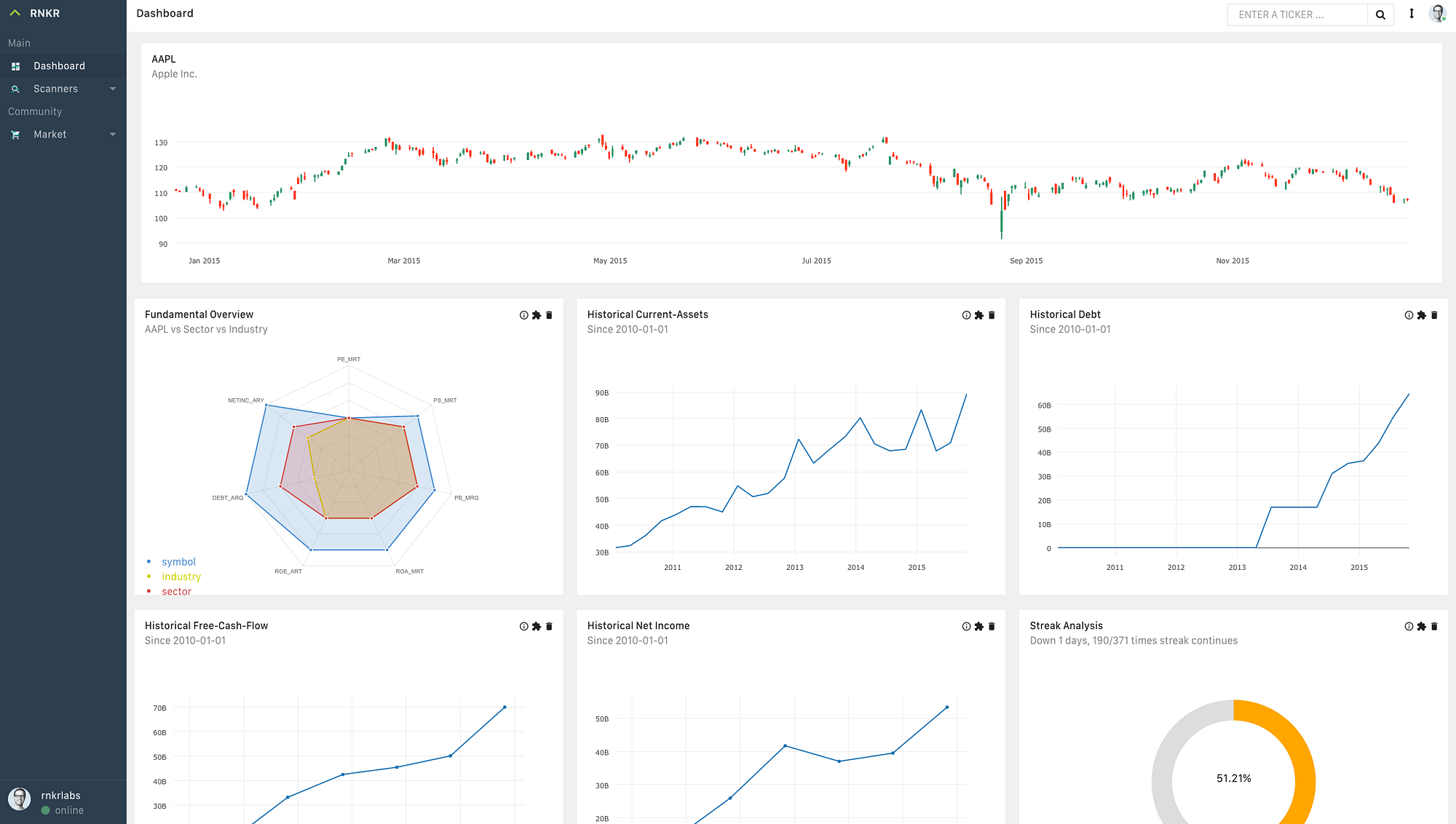Expand the Market submenu arrow

click(x=113, y=135)
